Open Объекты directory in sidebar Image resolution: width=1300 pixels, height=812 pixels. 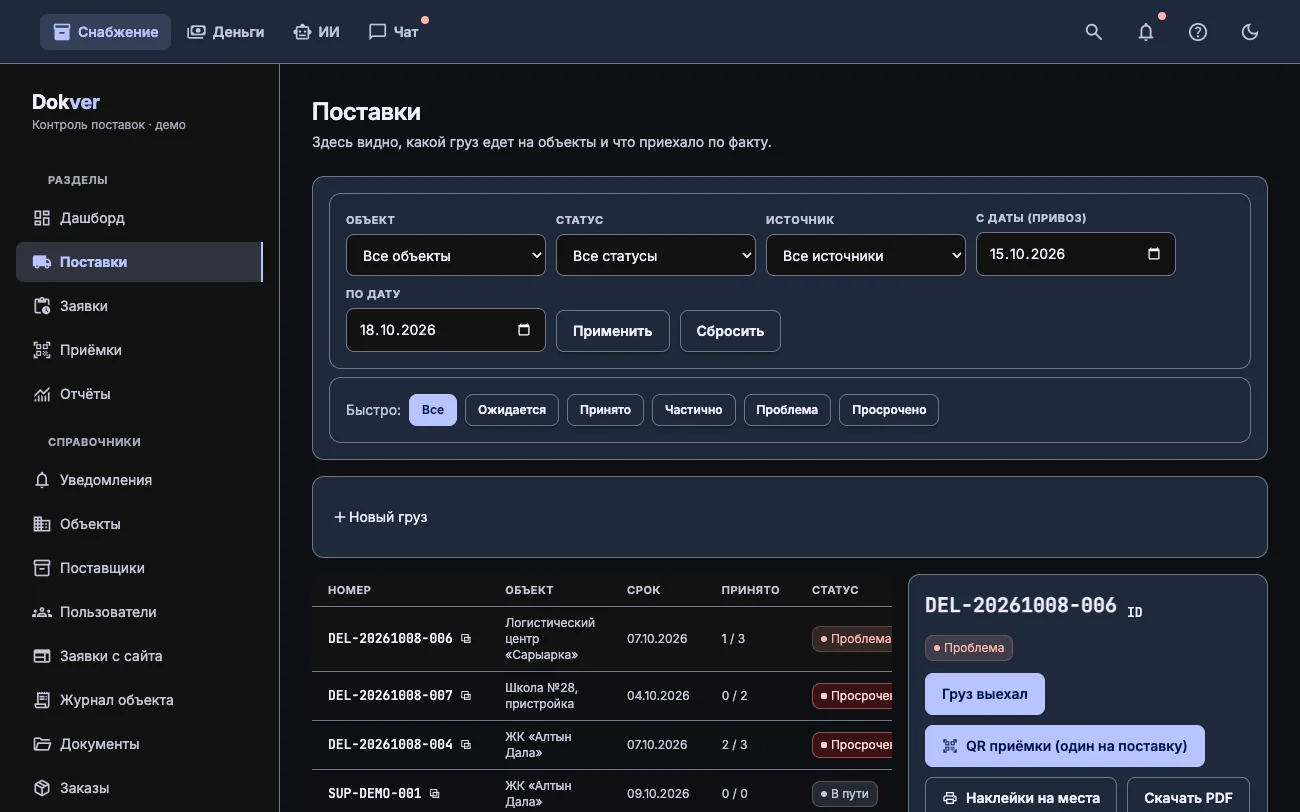(139, 524)
